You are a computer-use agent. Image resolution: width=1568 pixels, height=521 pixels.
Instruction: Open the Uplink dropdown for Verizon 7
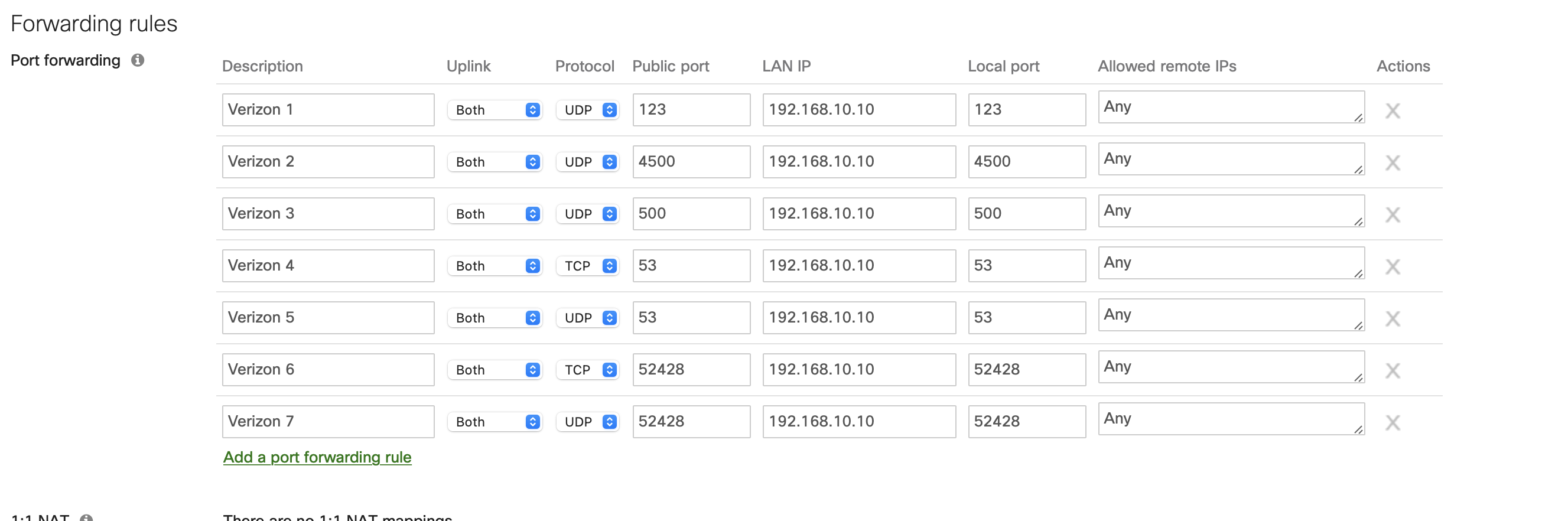[495, 421]
